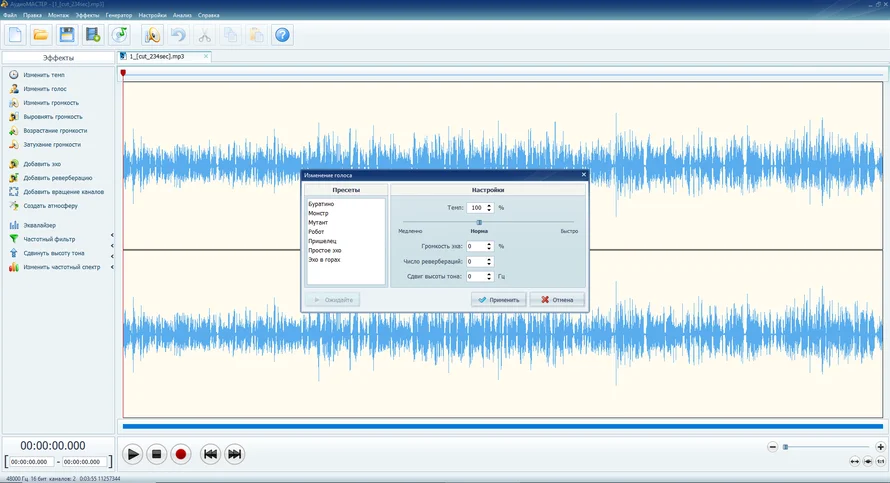
Task: Open the Справка menu
Action: (209, 15)
